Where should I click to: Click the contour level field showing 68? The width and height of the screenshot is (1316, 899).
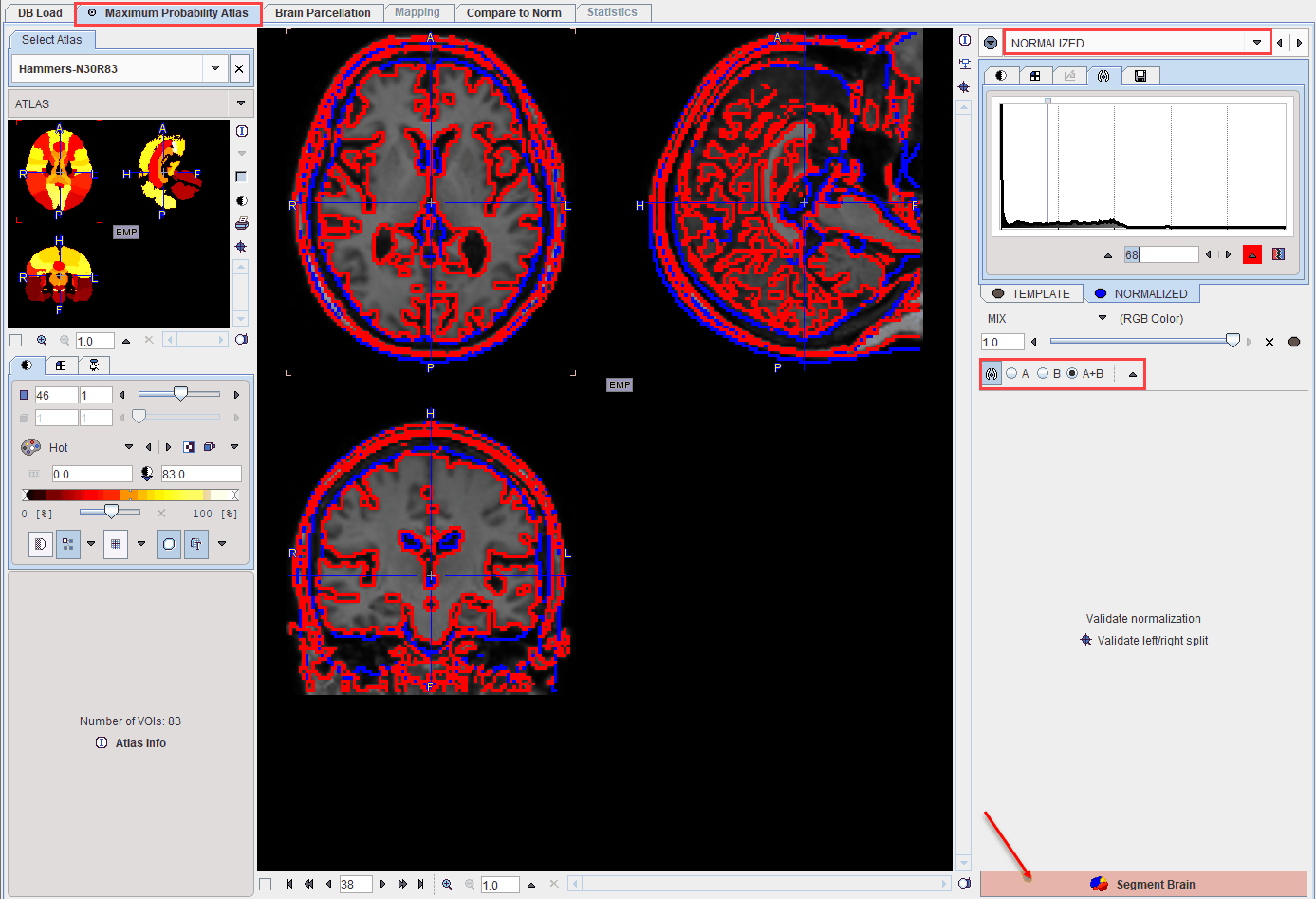click(1161, 254)
